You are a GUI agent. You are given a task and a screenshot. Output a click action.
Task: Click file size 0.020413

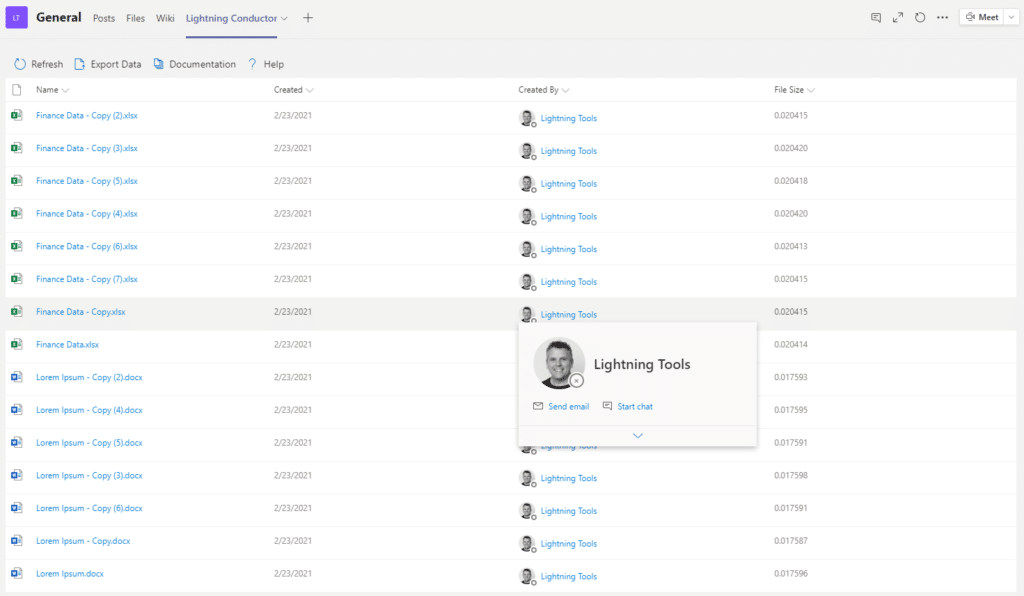coord(790,246)
